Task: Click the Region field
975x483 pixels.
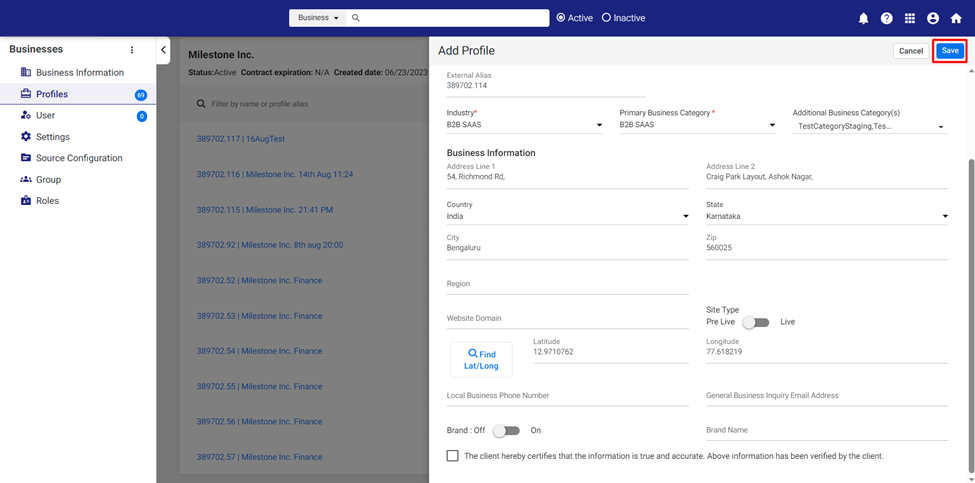Action: coord(568,284)
